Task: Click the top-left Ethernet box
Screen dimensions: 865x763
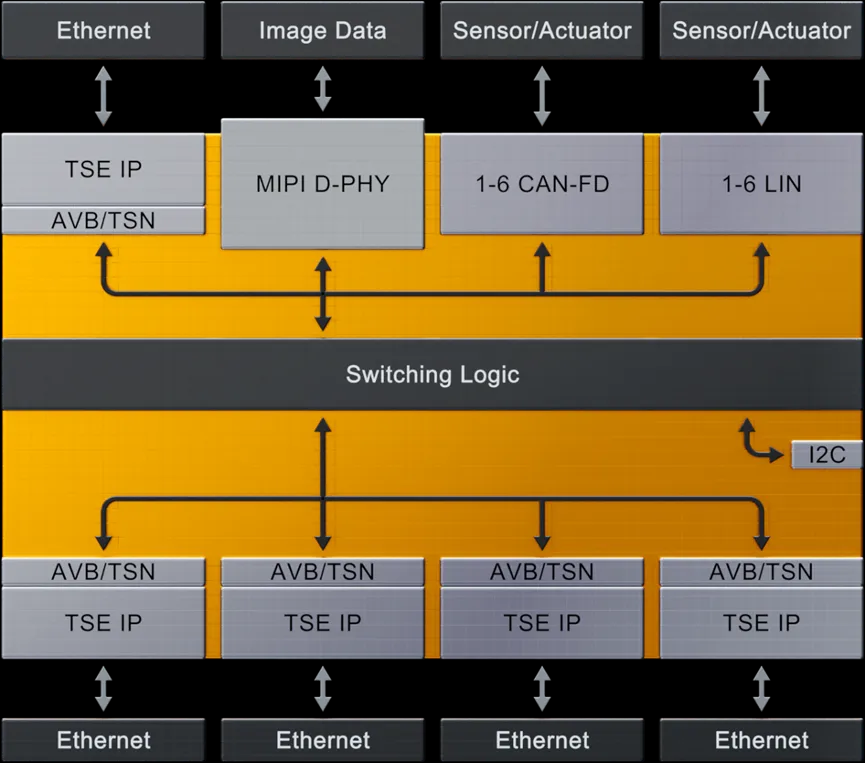Action: click(103, 30)
